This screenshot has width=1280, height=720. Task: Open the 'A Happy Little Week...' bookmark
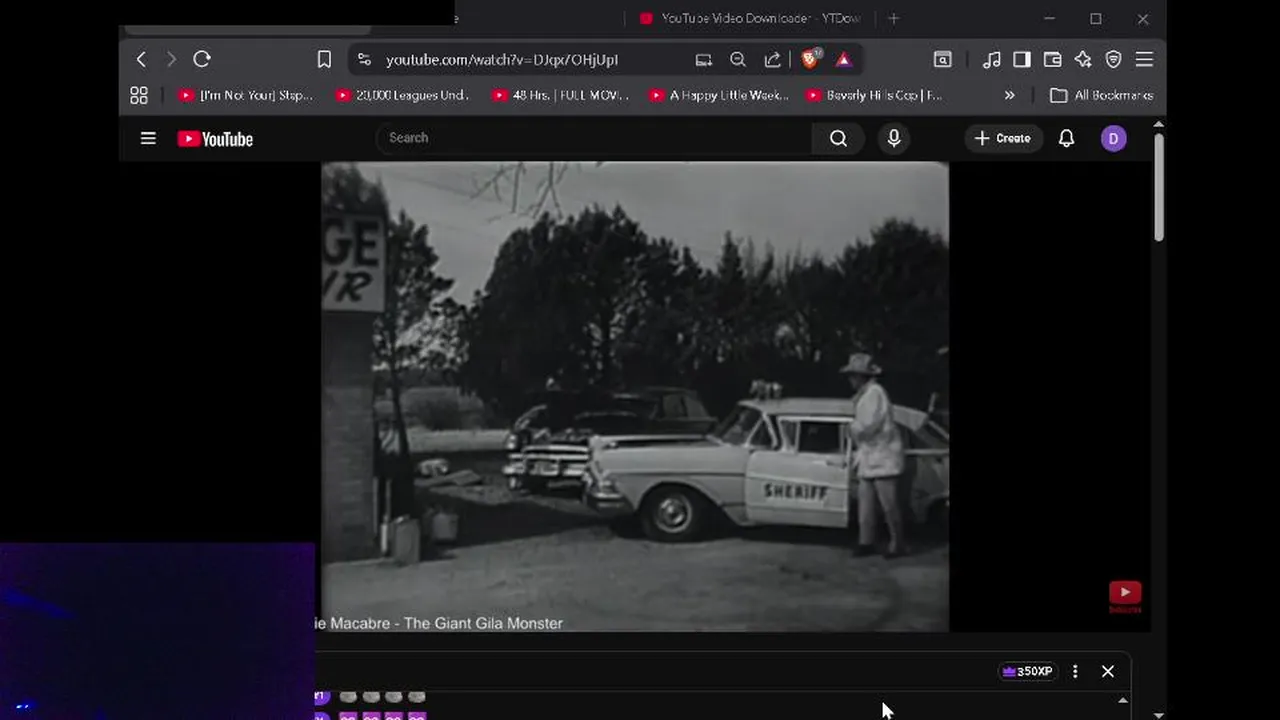pos(718,95)
